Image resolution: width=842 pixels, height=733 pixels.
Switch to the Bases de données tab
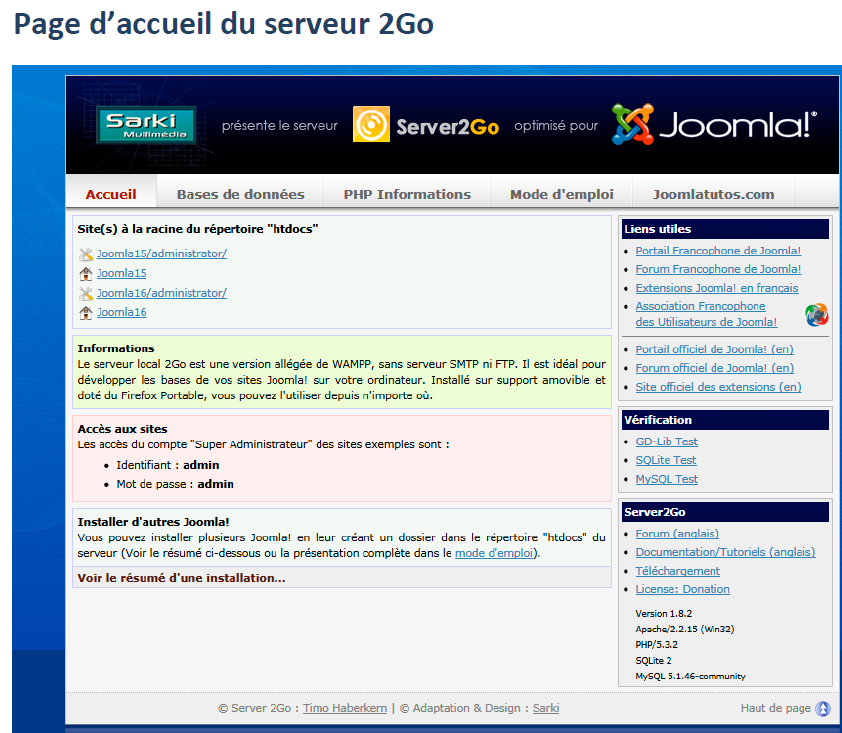pyautogui.click(x=240, y=194)
